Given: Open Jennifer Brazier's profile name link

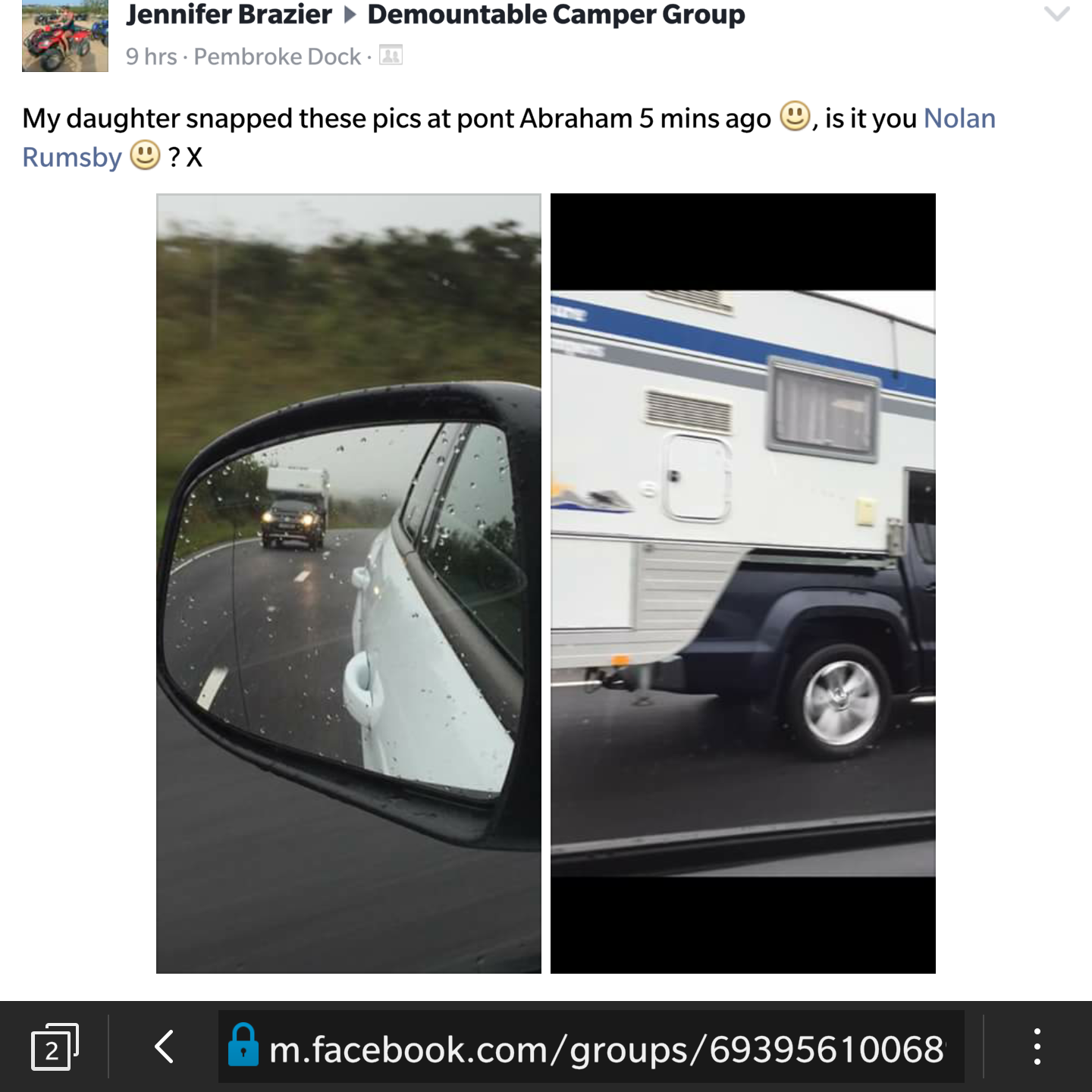Looking at the screenshot, I should coord(229,14).
